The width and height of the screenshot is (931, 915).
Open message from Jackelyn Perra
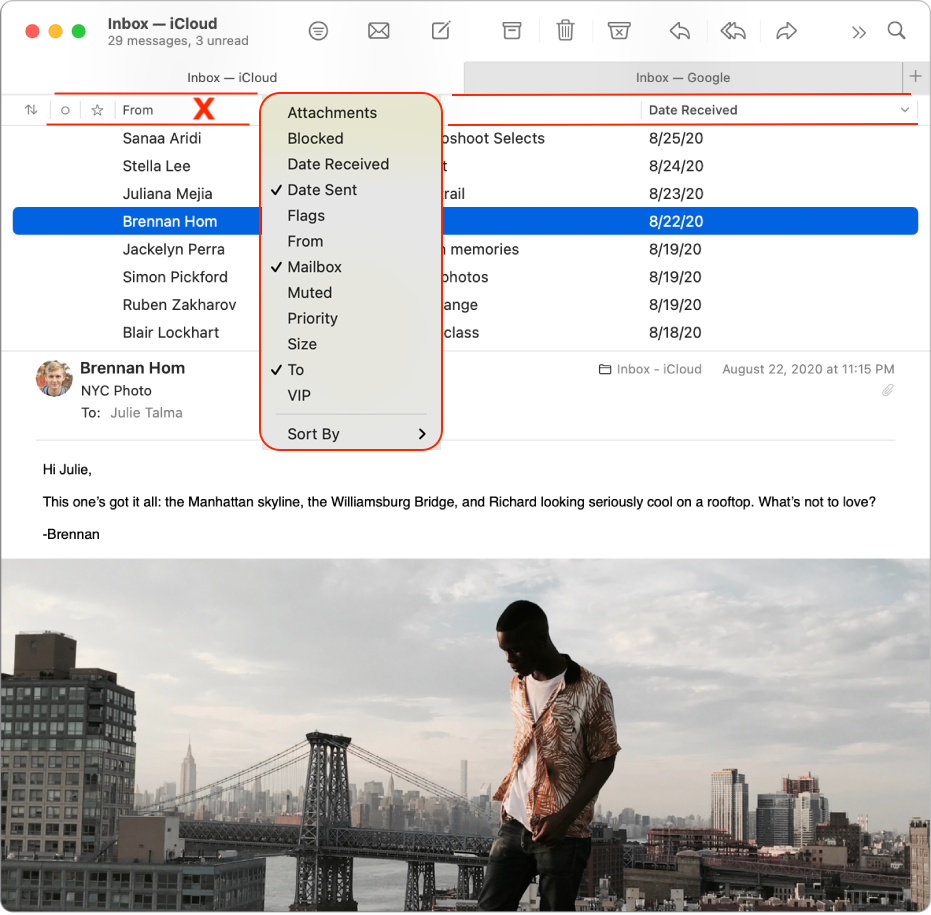tap(465, 249)
